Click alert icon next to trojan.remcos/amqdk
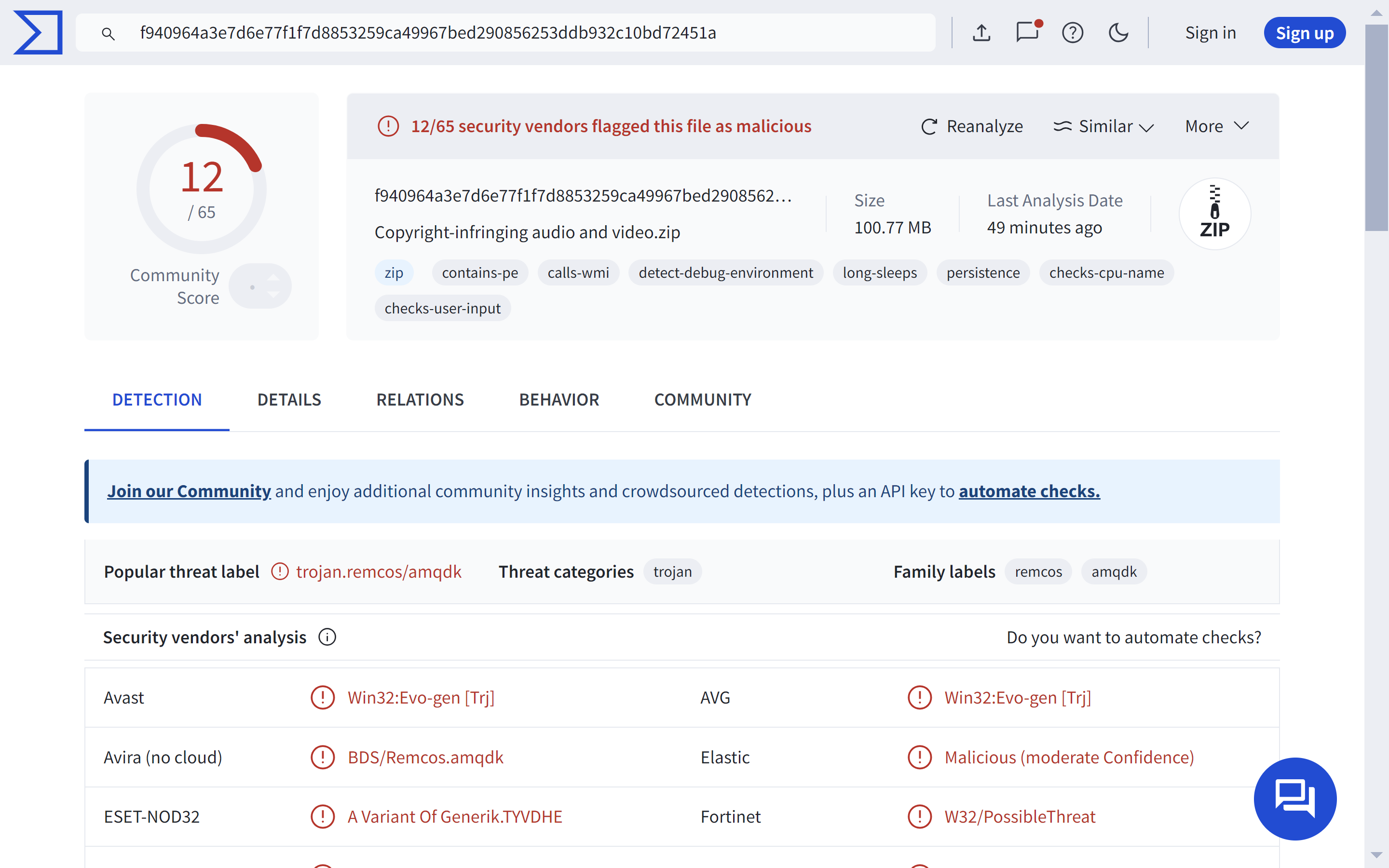Screen dimensions: 1389x868 pos(280,571)
